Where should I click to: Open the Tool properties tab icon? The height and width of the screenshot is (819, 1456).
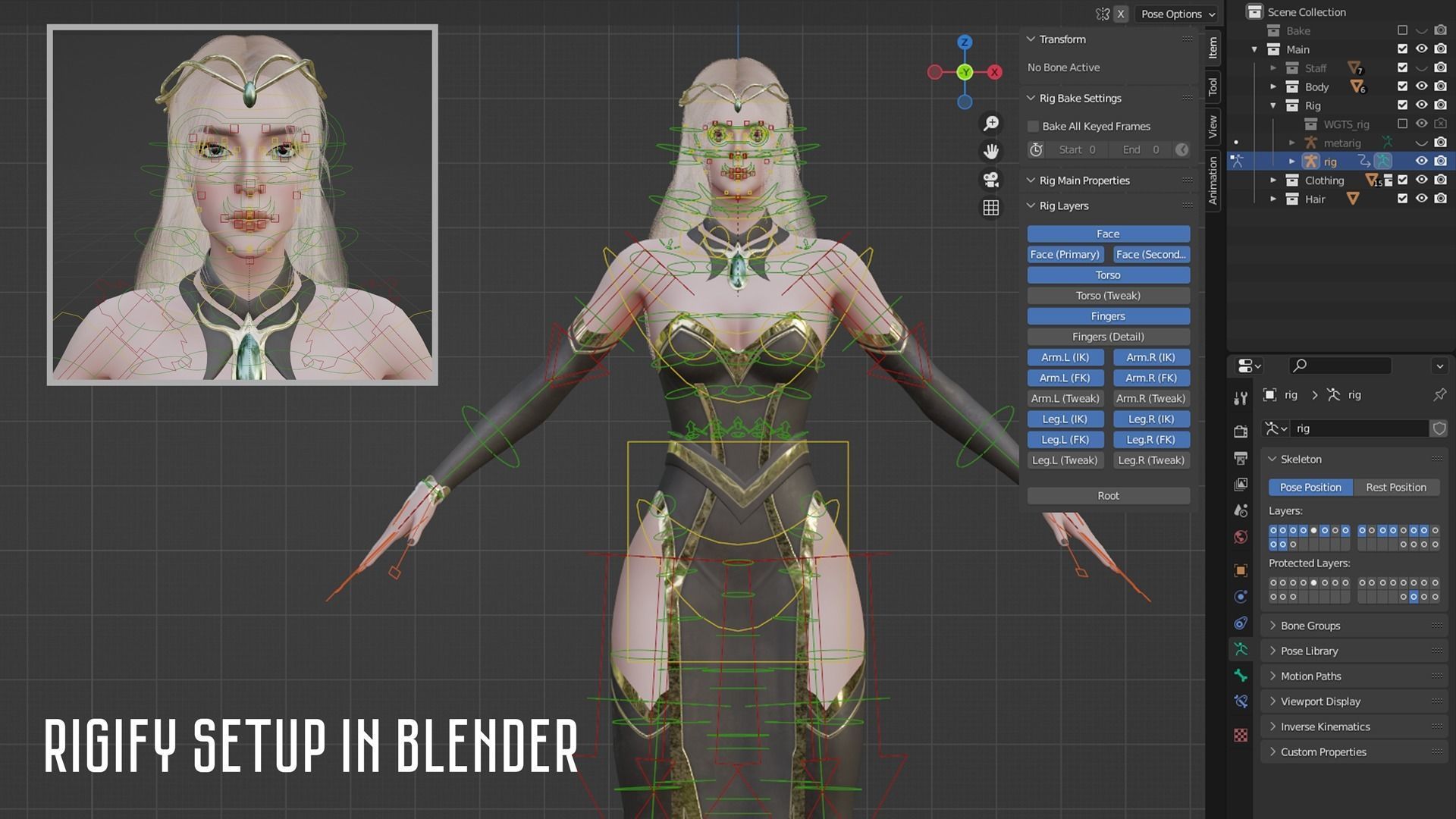click(1241, 398)
